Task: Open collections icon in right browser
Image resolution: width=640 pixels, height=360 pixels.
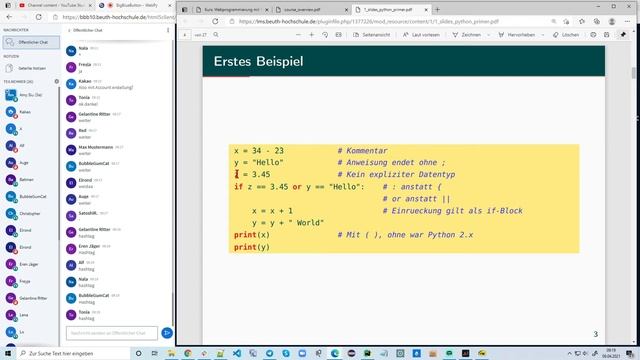Action: coord(597,21)
